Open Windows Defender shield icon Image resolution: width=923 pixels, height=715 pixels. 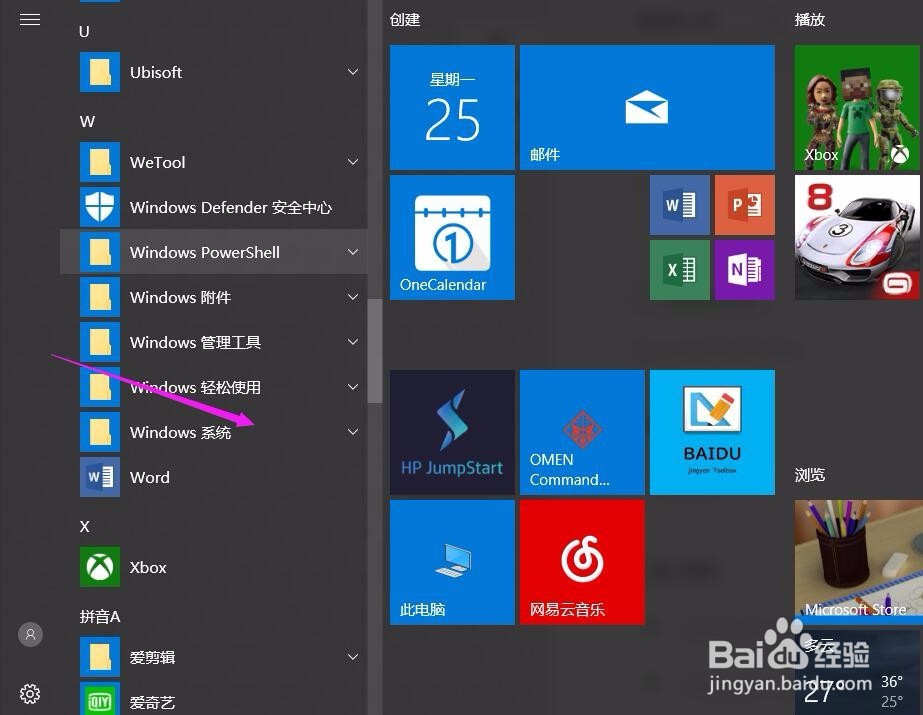coord(100,207)
